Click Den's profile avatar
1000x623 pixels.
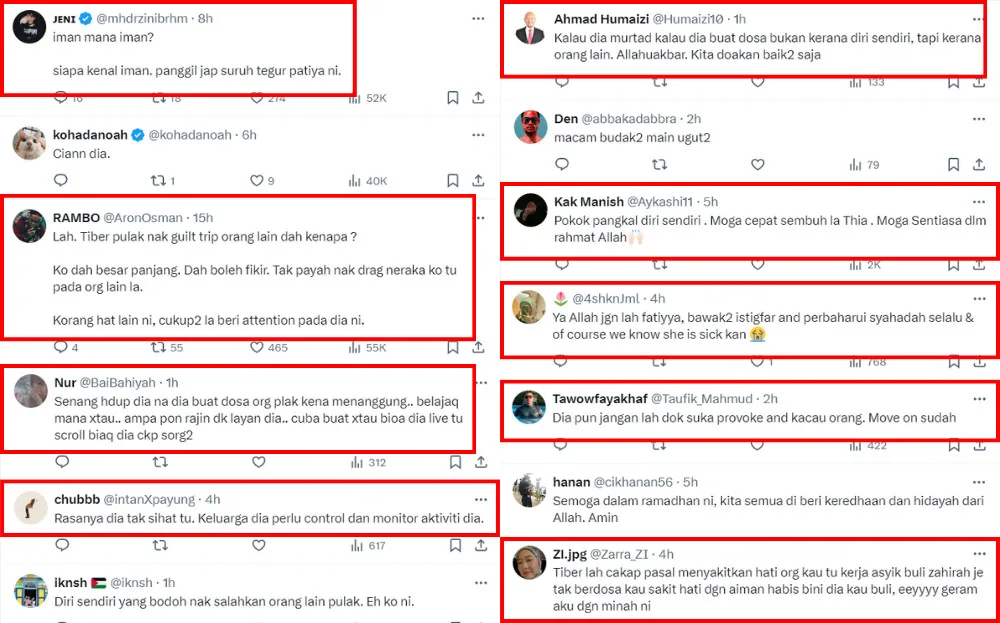tap(530, 128)
